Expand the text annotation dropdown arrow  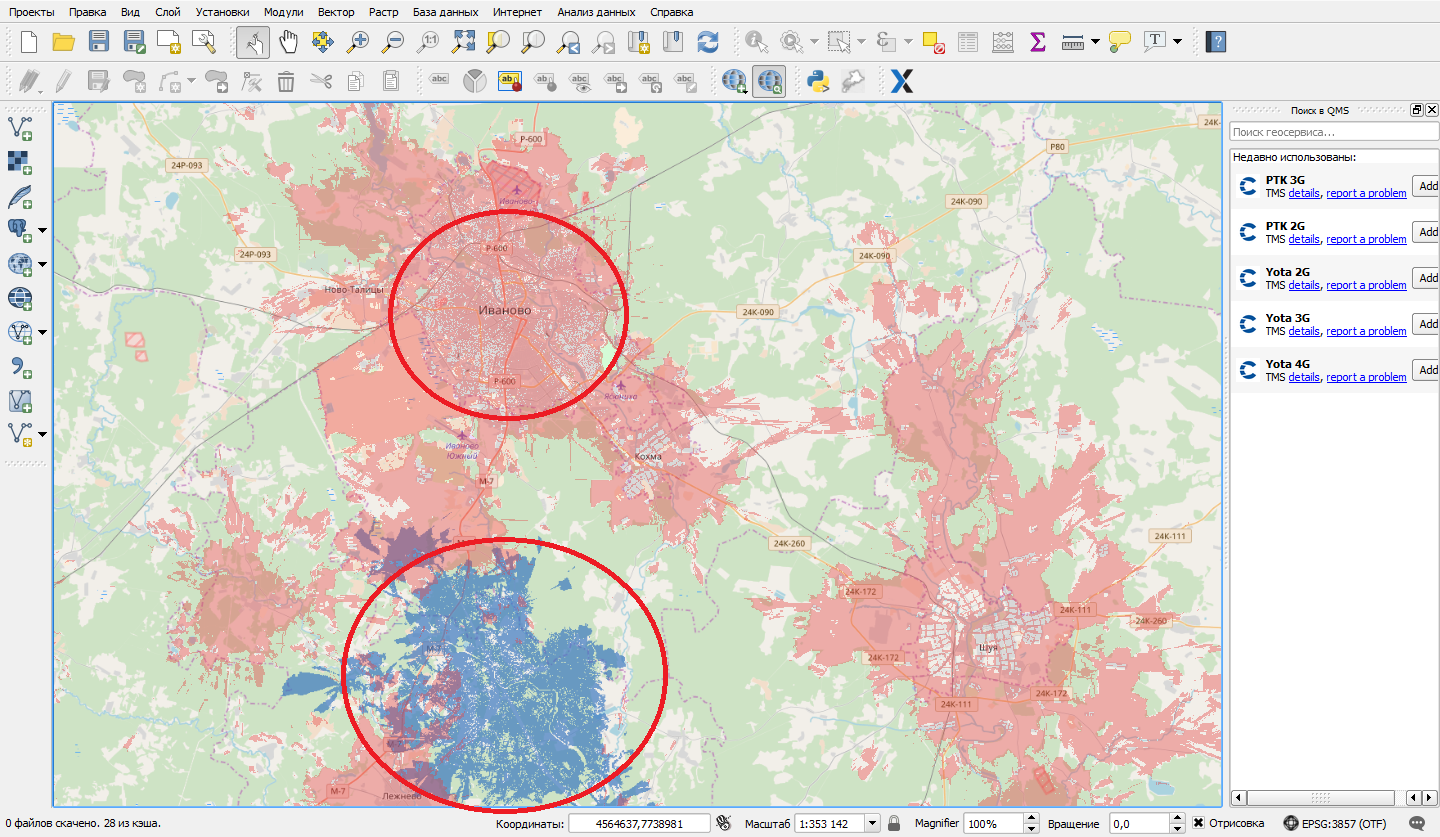[1177, 42]
